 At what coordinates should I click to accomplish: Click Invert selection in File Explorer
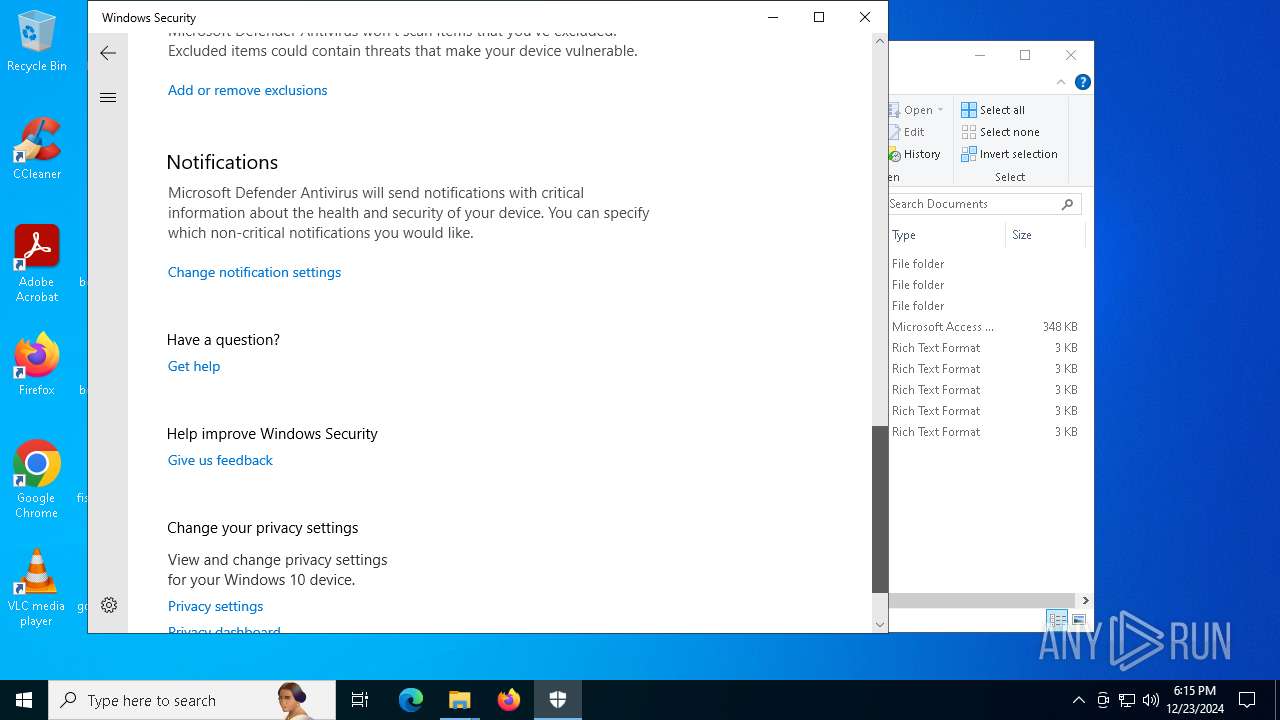pos(1009,154)
